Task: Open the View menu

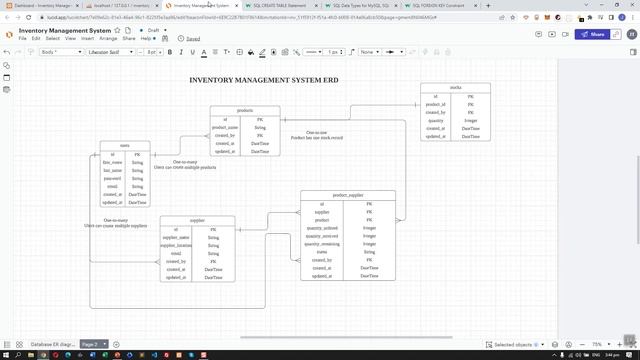Action: point(70,38)
